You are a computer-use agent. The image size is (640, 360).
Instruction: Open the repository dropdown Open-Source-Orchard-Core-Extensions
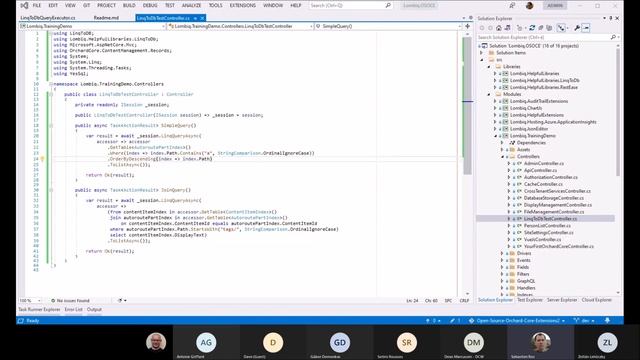[x=517, y=320]
